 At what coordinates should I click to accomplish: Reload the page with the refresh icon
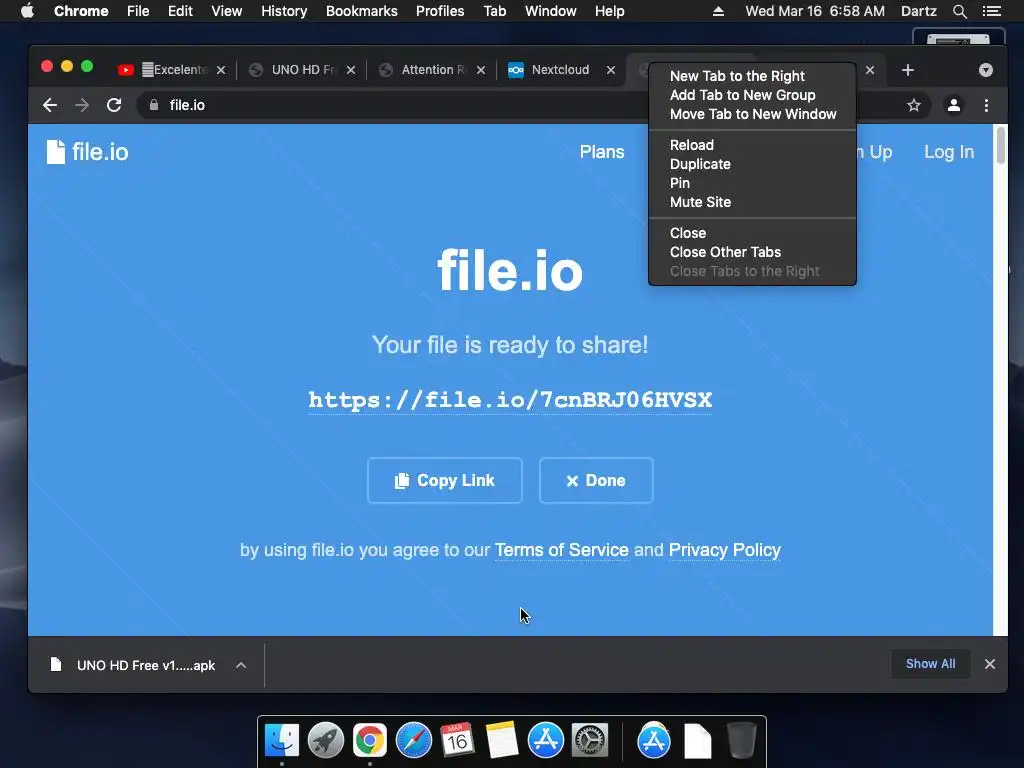tap(114, 105)
